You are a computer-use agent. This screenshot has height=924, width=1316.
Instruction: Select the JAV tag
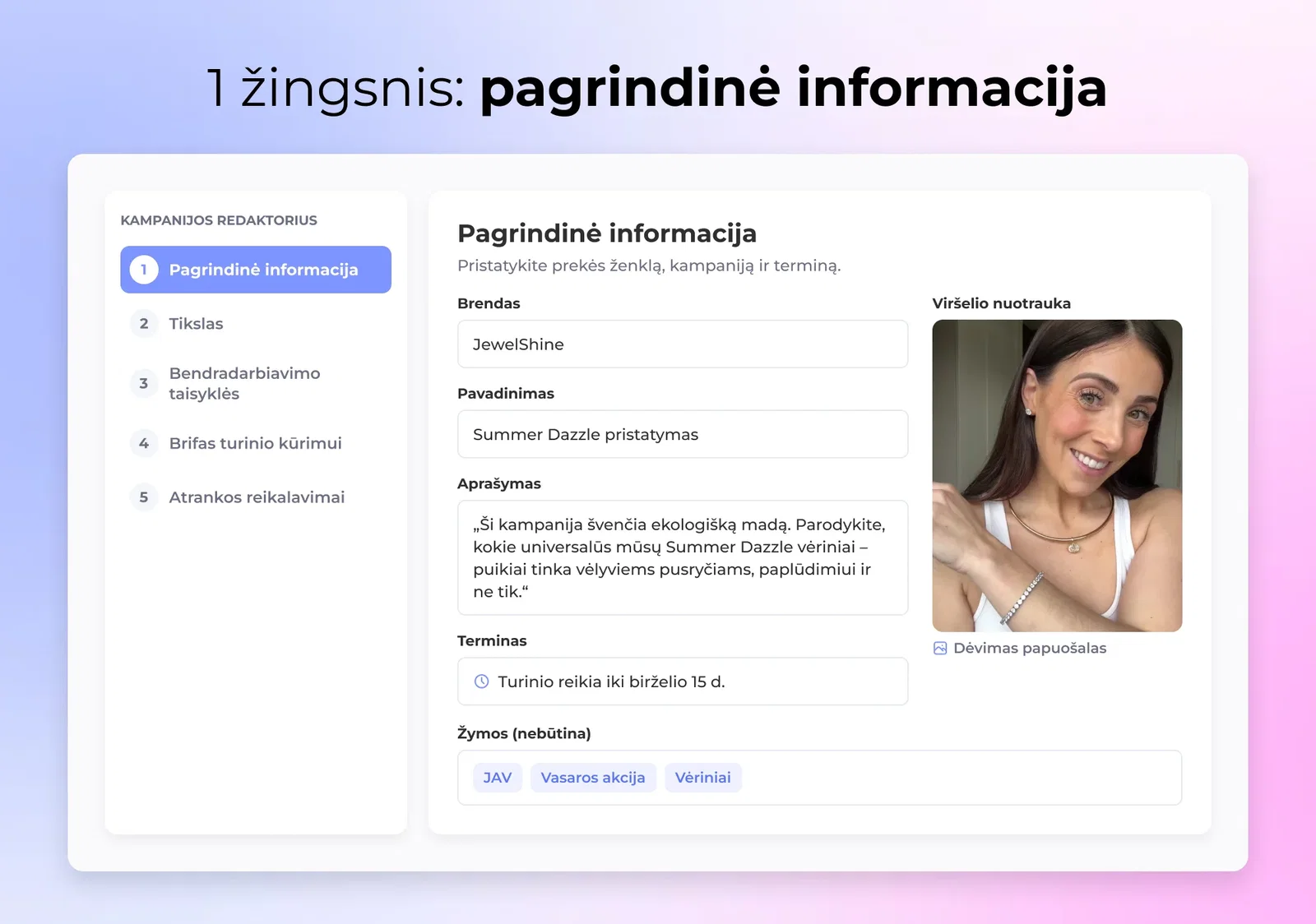pos(498,778)
